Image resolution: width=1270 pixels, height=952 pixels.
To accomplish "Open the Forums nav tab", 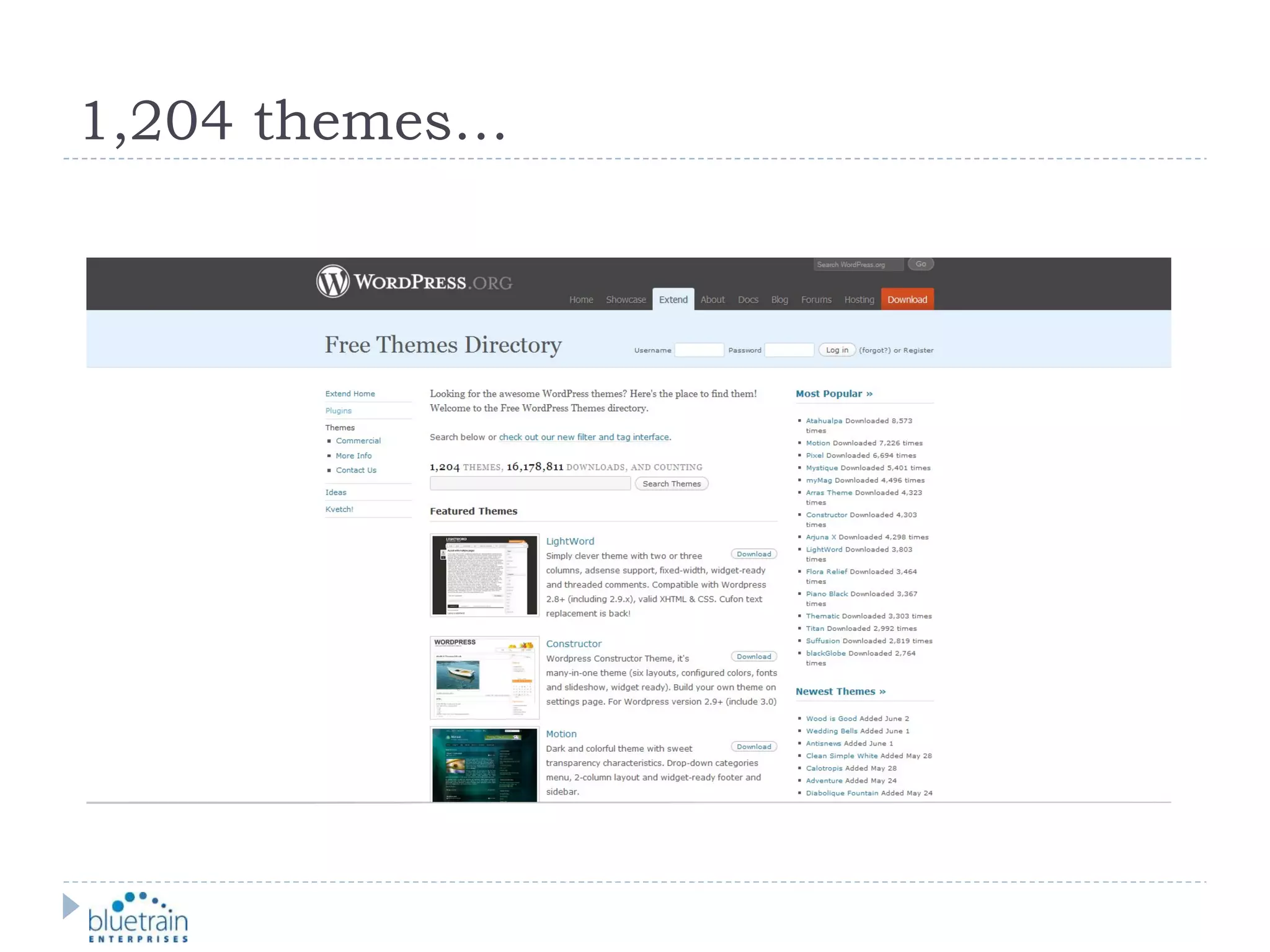I will tap(816, 300).
